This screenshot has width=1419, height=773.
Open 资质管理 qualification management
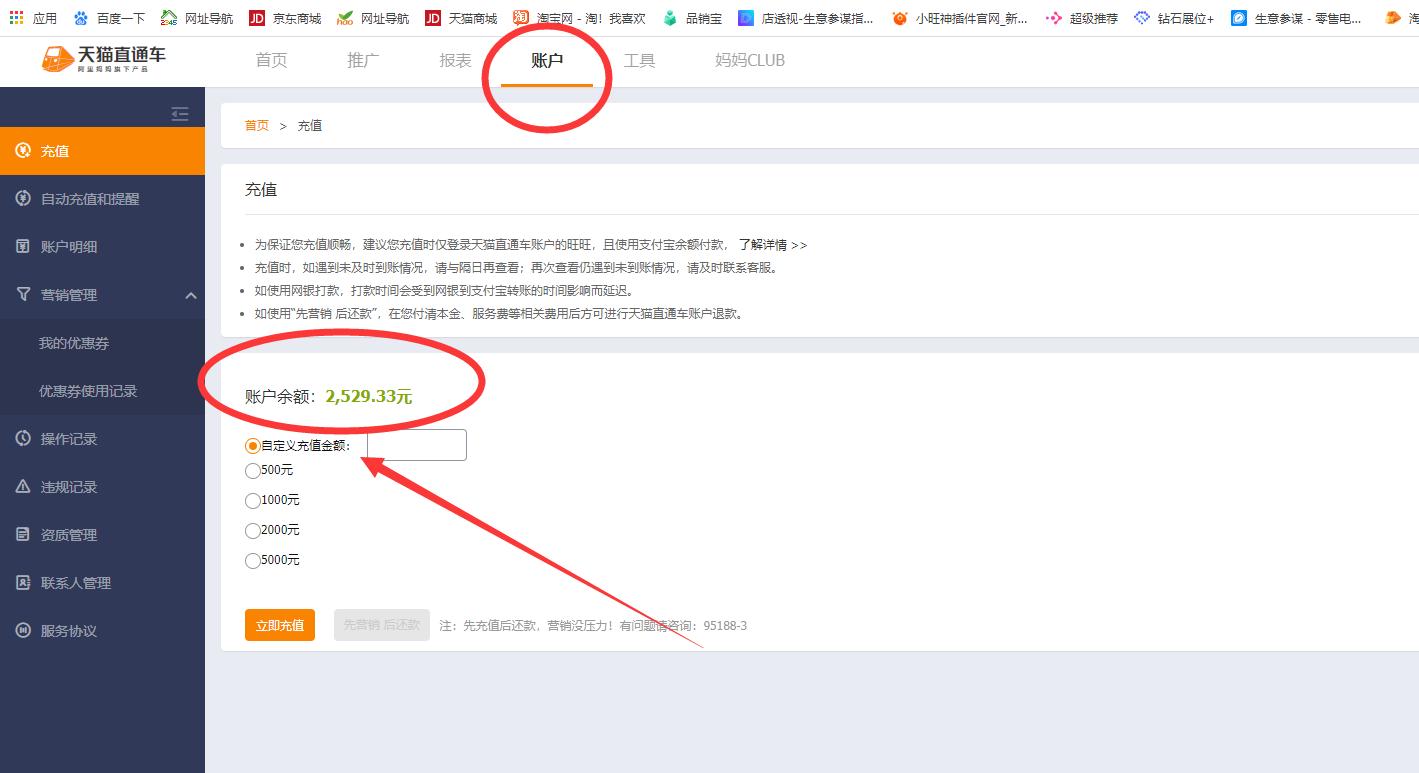70,534
